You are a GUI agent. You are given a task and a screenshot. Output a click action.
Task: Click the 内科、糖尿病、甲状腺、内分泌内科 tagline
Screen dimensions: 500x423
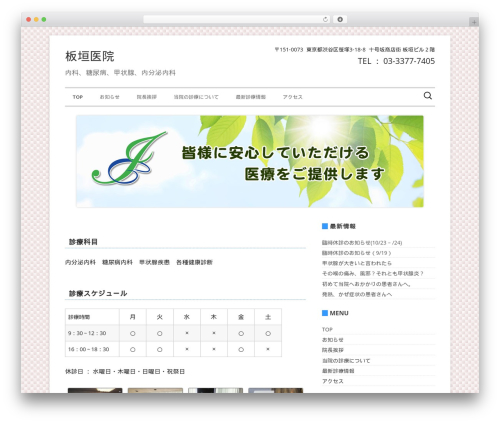(x=120, y=73)
